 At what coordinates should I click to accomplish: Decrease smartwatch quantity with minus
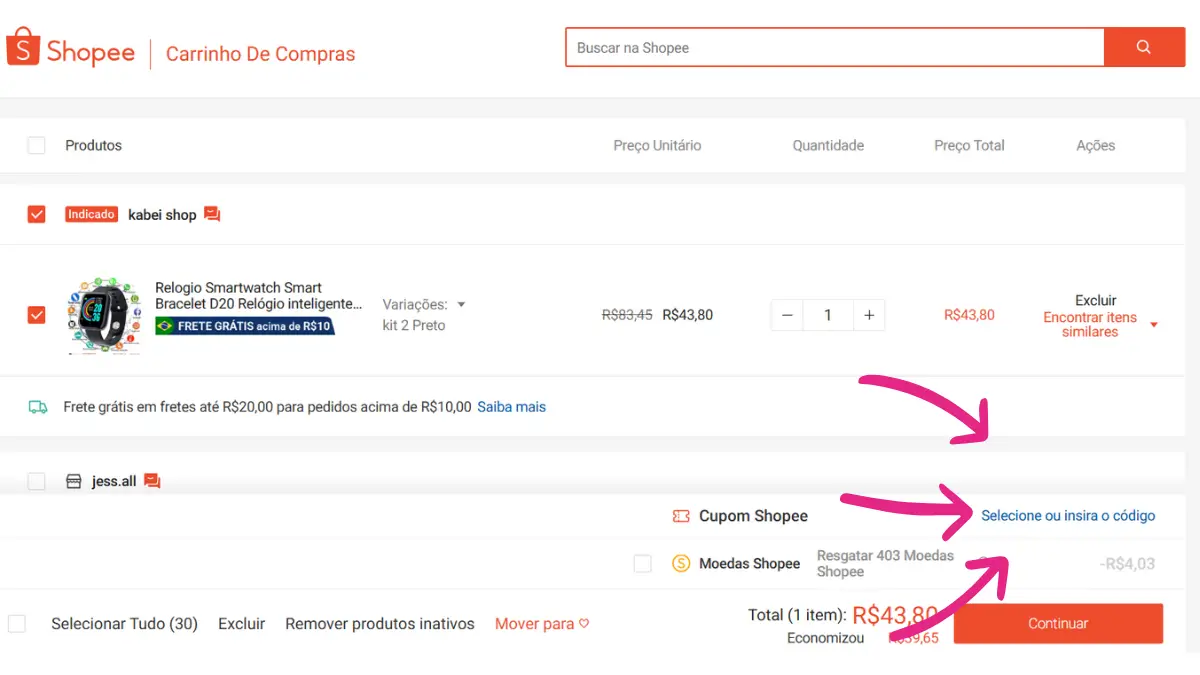pos(787,315)
